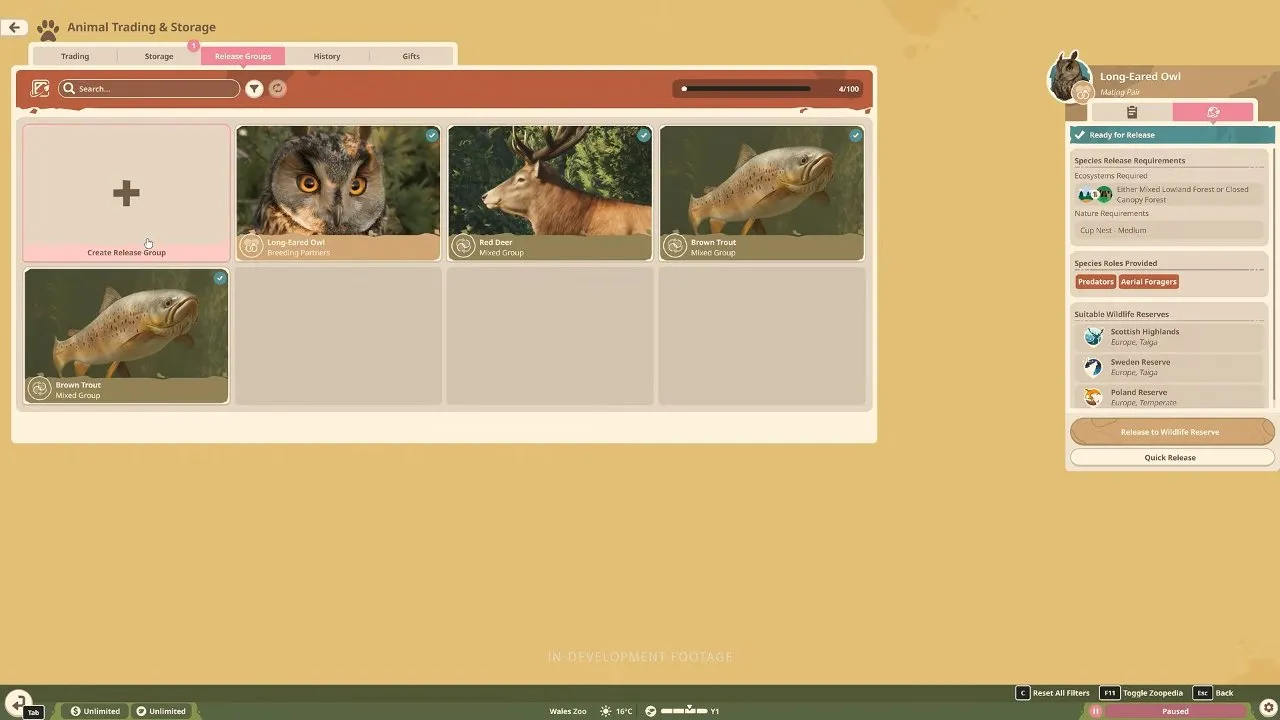Image resolution: width=1280 pixels, height=720 pixels.
Task: Click the Paused status bar
Action: 1174,711
